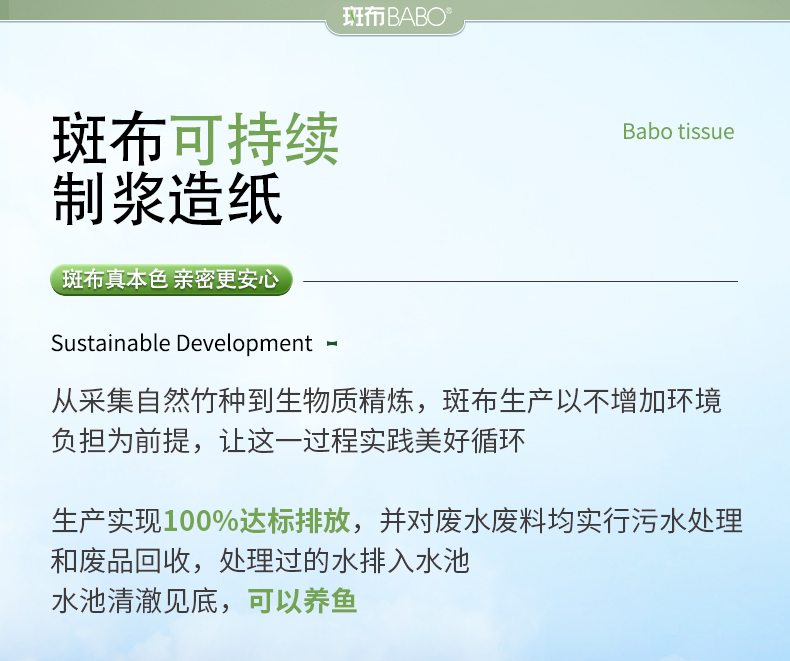Click the BABO brand logo at top

pyautogui.click(x=395, y=17)
